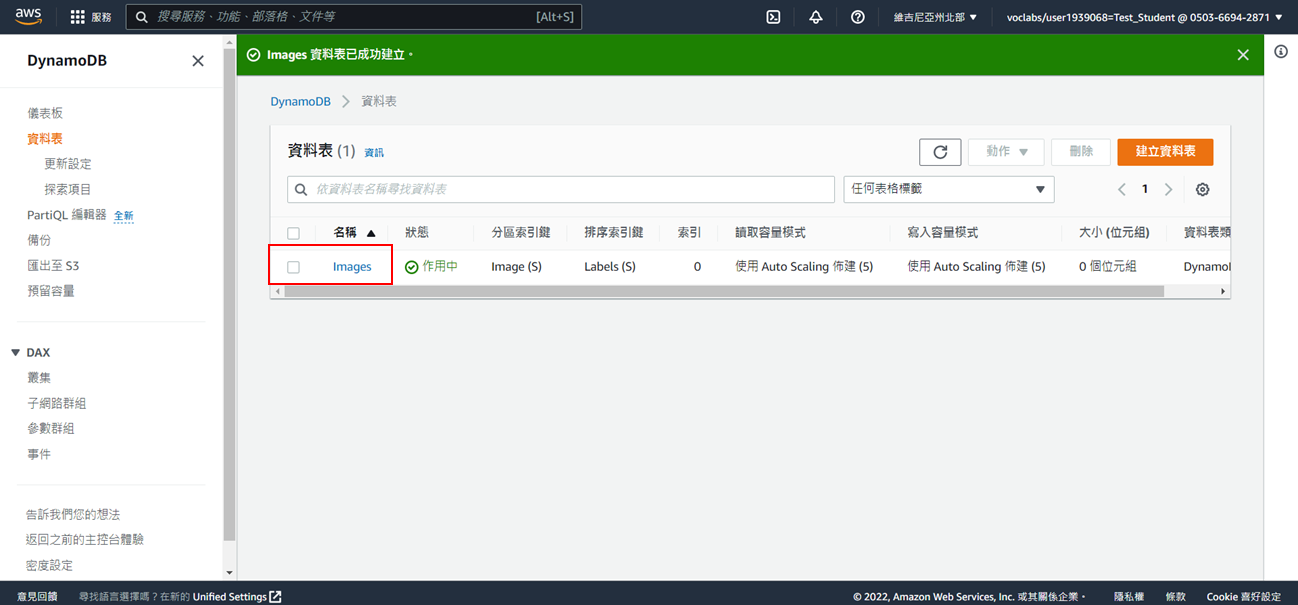This screenshot has height=605, width=1298.
Task: Open 更新設定 in the sidebar
Action: pos(68,164)
